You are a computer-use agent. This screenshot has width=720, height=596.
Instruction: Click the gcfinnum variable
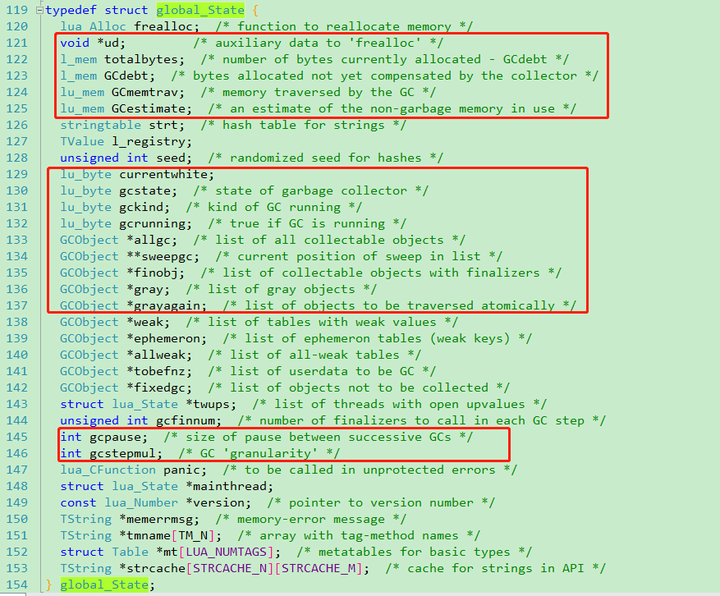coord(186,421)
